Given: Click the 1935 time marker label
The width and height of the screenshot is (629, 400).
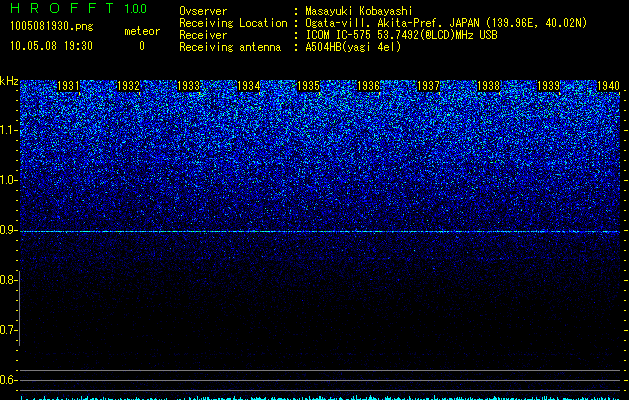Looking at the screenshot, I should pos(308,86).
